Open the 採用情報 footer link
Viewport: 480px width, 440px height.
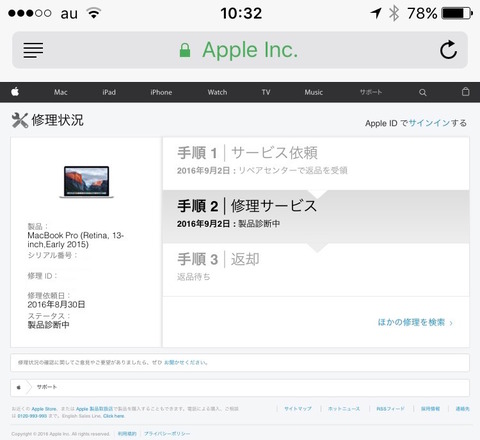430,409
